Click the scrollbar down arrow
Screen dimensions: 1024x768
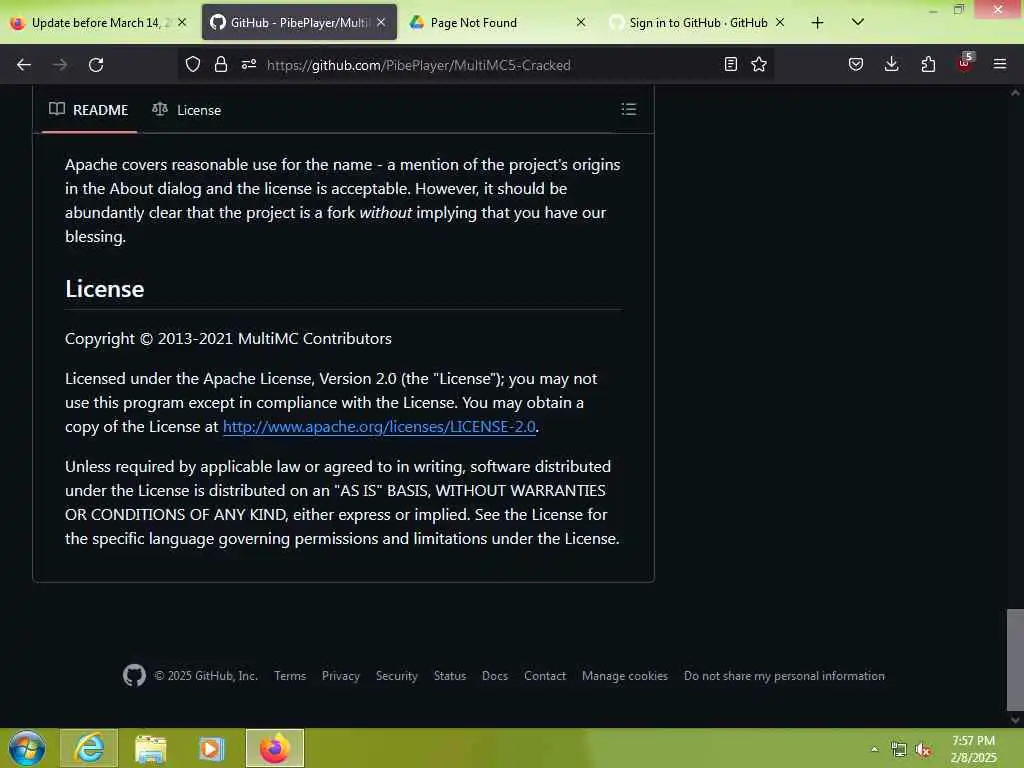point(1015,720)
